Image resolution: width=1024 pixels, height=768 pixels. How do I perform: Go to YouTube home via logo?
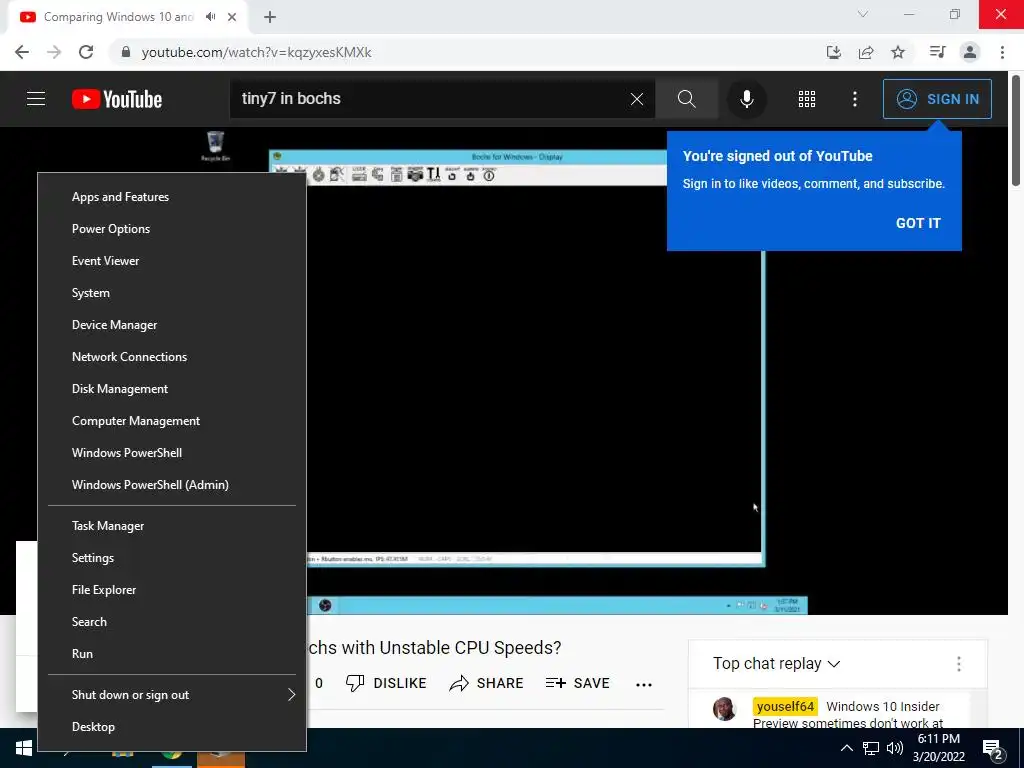117,99
